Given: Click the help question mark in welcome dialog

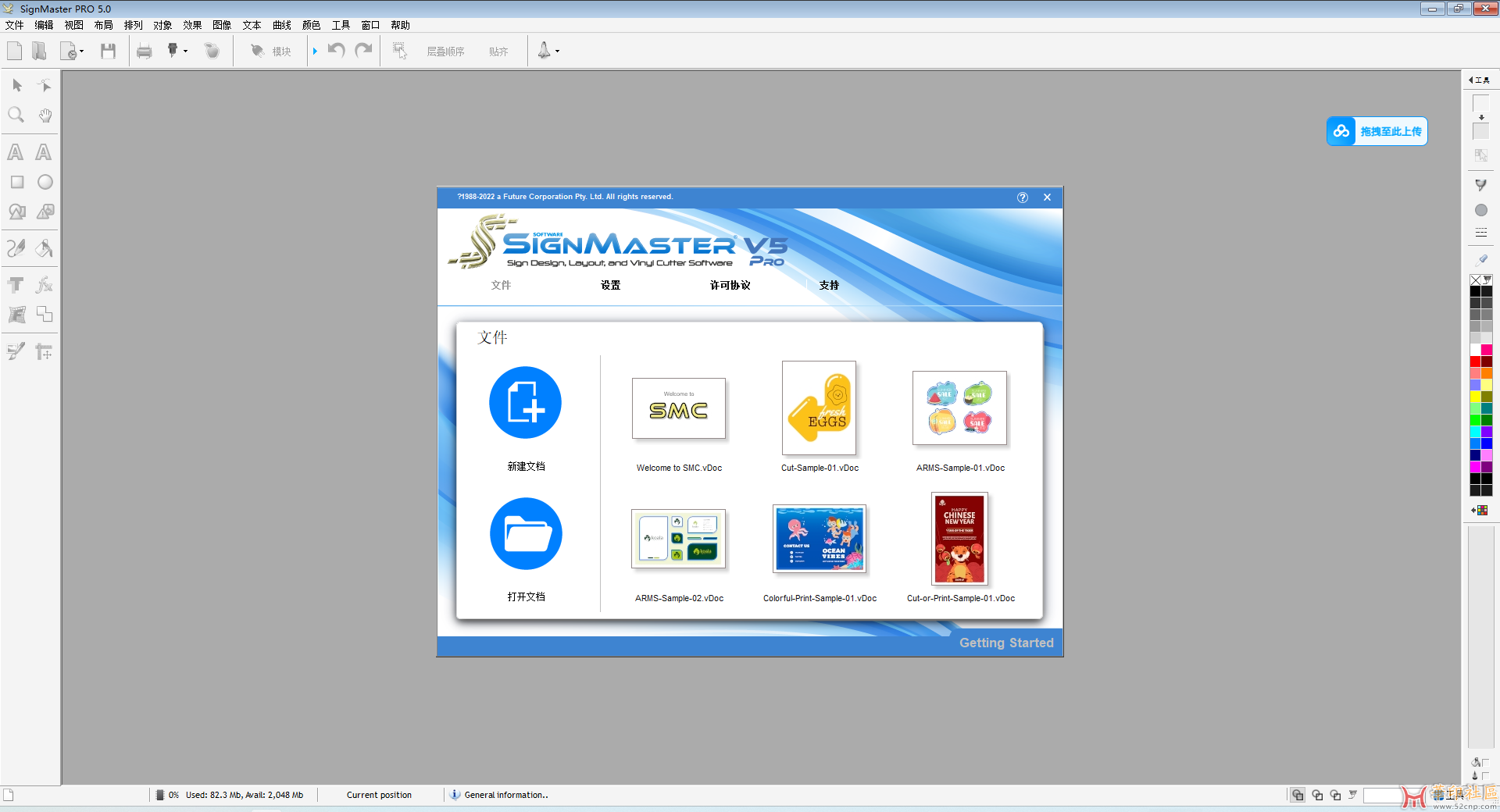Looking at the screenshot, I should click(x=1023, y=198).
